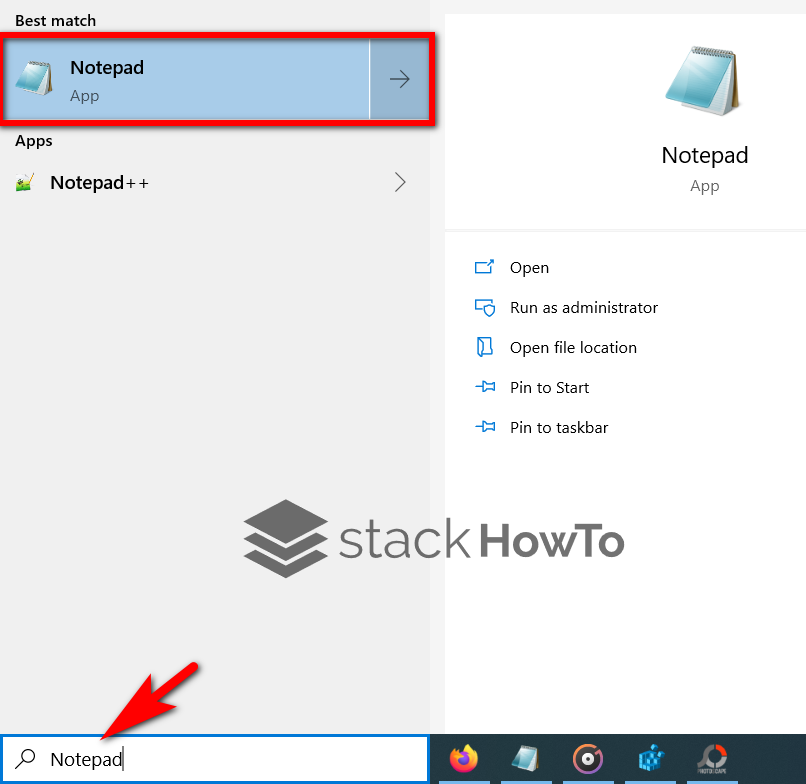Click the search box containing Notepad

[x=215, y=759]
